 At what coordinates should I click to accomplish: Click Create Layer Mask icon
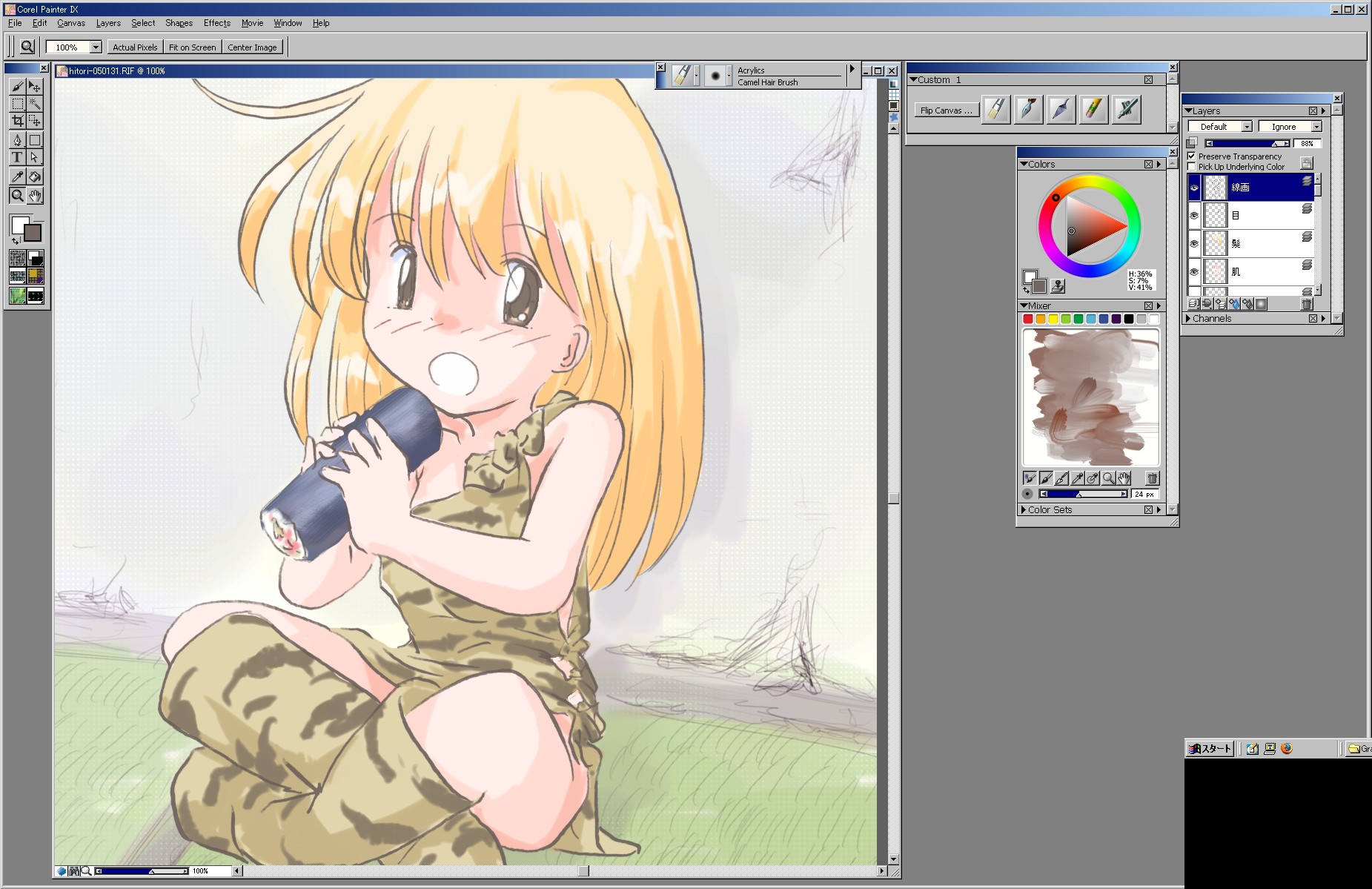tap(1262, 304)
